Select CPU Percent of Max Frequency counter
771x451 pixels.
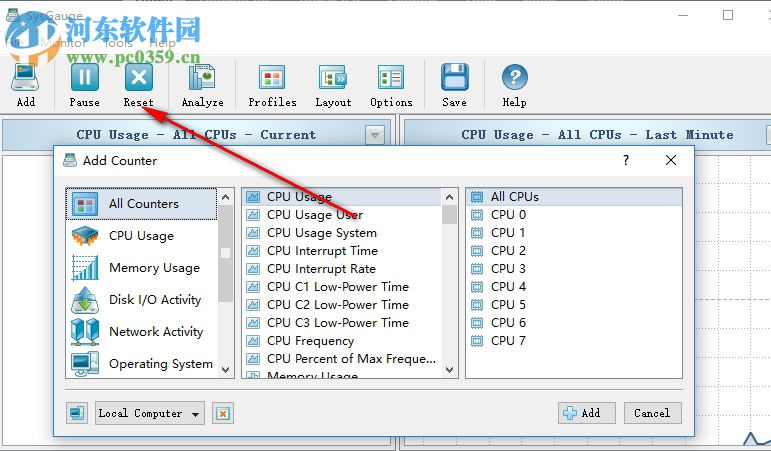click(x=342, y=359)
